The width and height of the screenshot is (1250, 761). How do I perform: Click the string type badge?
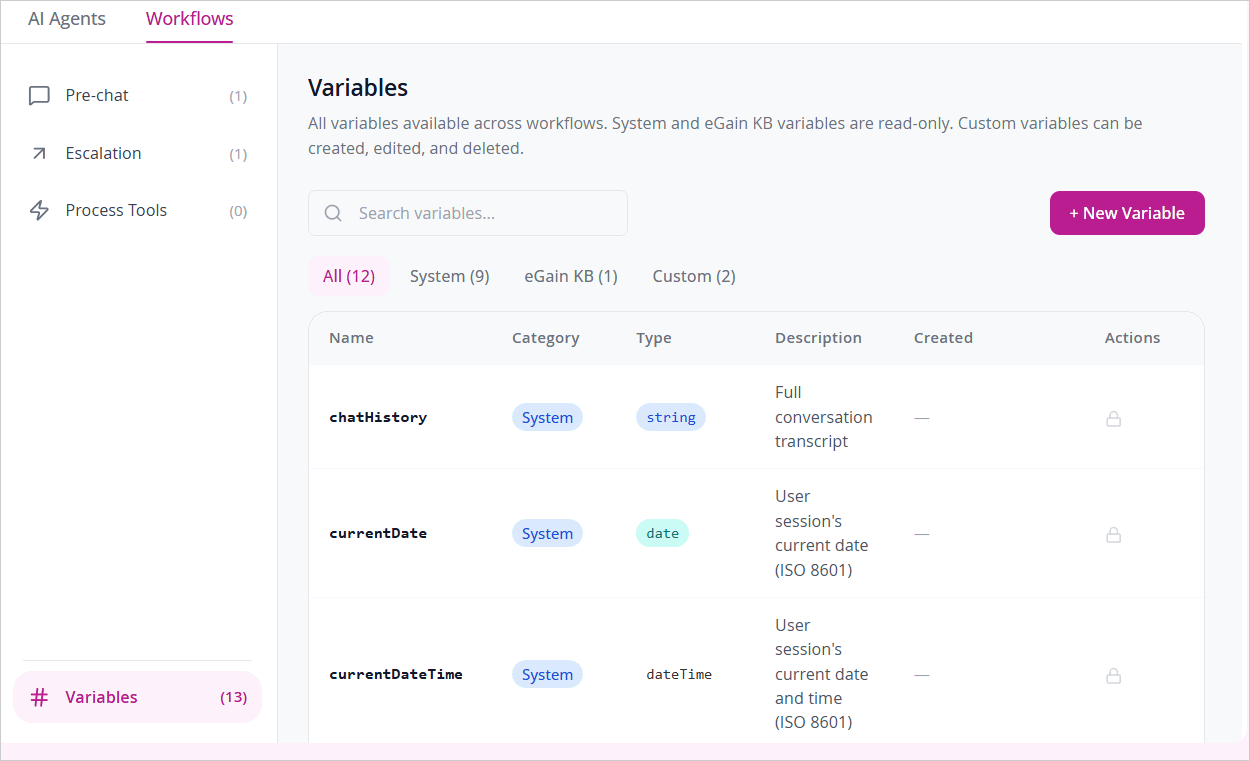tap(671, 417)
